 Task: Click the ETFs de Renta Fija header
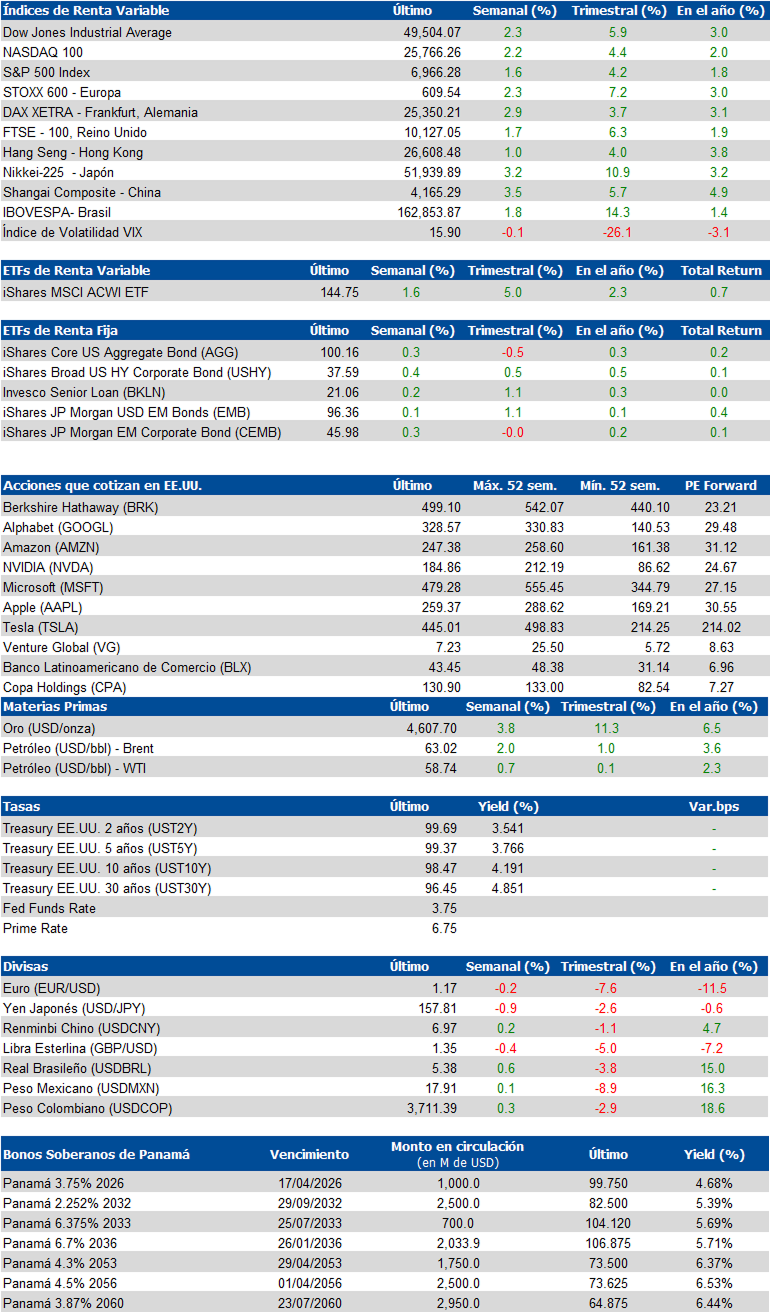(x=62, y=330)
